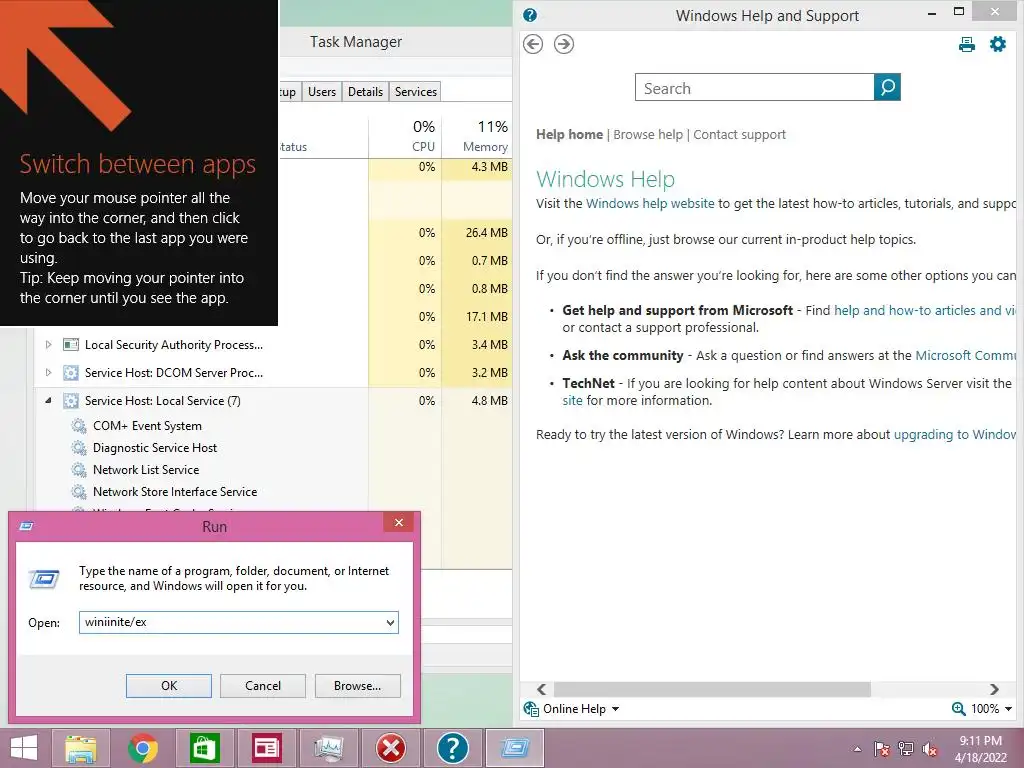The image size is (1024, 768).
Task: Open the Contact support link
Action: coord(739,135)
